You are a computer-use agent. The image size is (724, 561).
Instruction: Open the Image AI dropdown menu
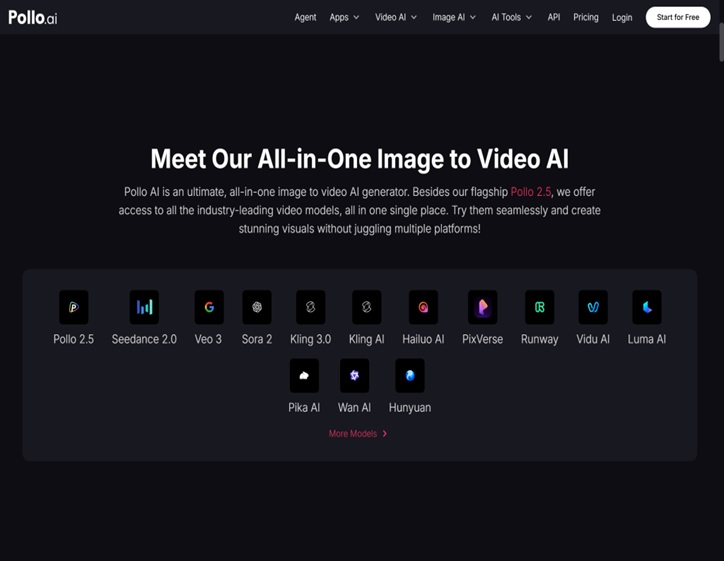[x=454, y=18]
